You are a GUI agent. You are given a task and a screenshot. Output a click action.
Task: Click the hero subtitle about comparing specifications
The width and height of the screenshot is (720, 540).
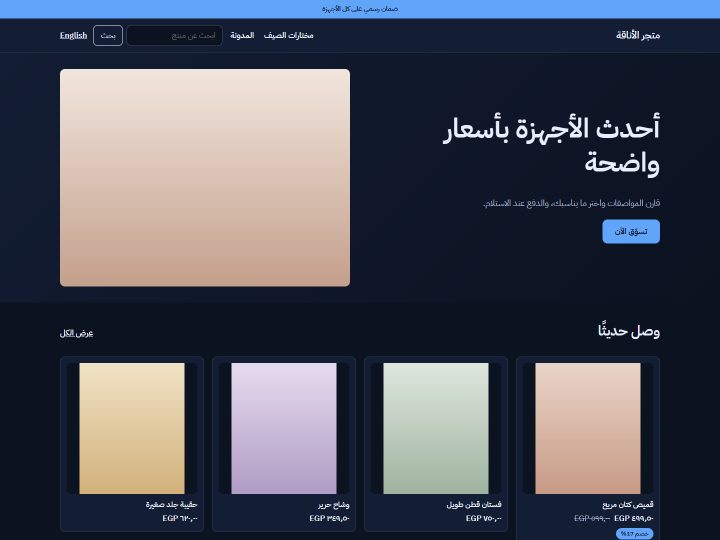pyautogui.click(x=571, y=203)
